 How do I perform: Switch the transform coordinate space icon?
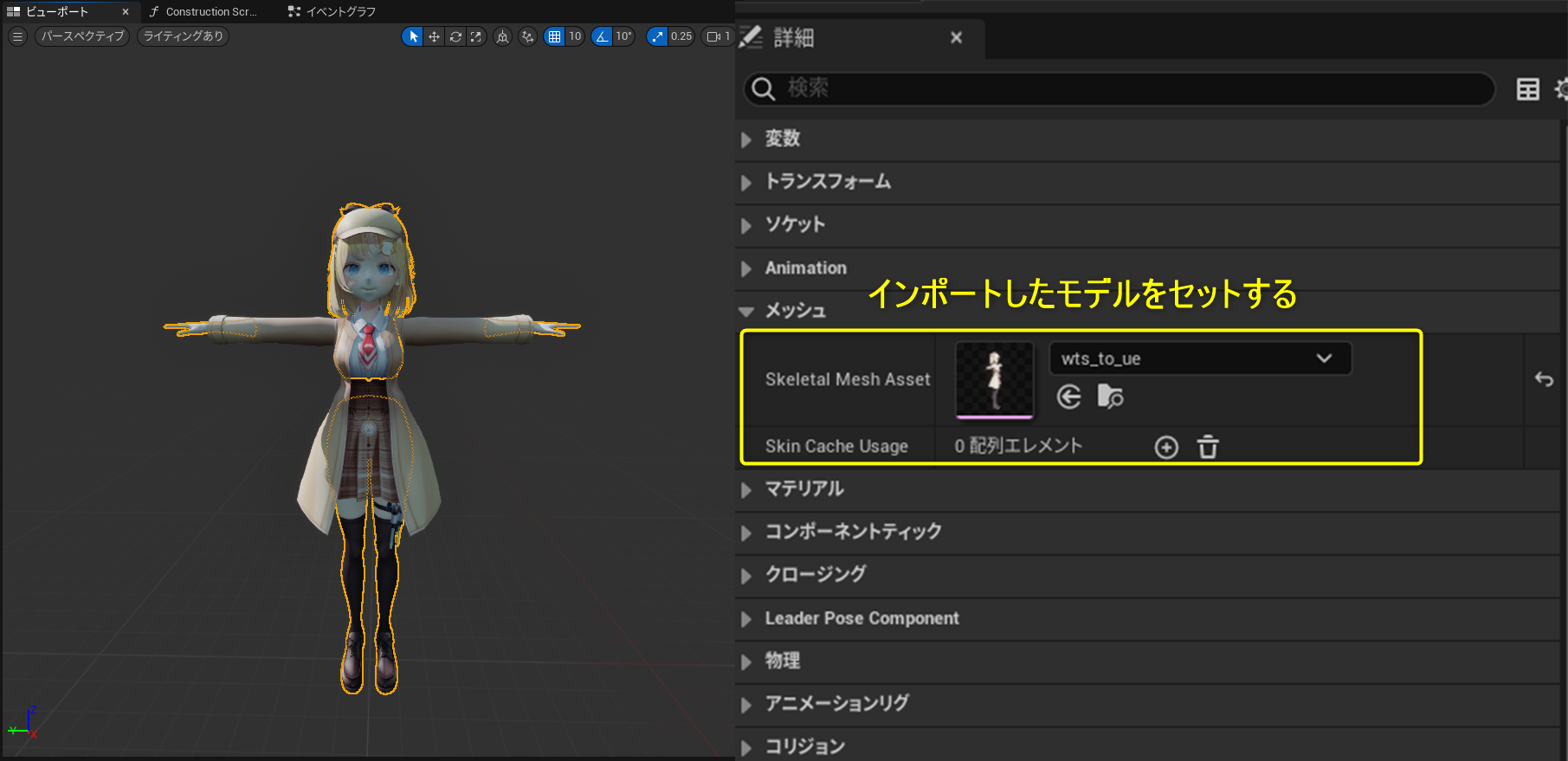click(x=502, y=36)
